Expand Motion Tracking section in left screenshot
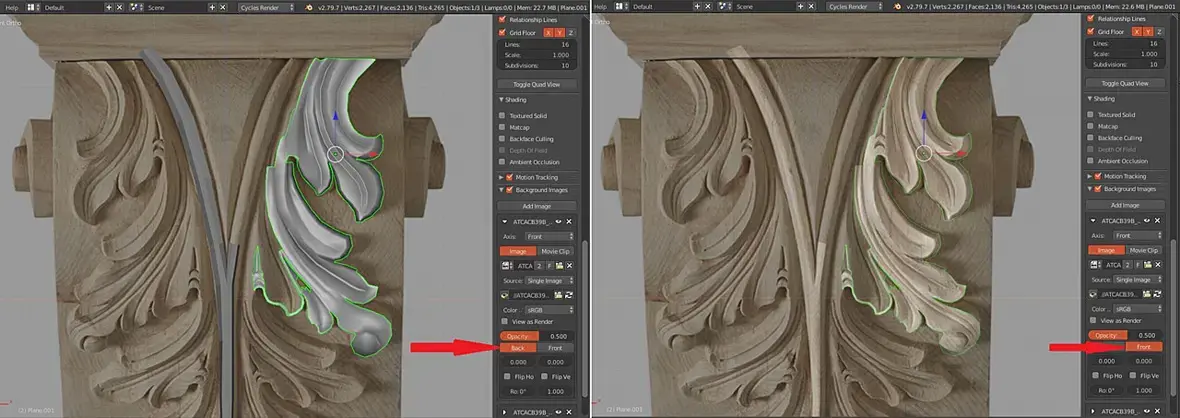The width and height of the screenshot is (1180, 418). pyautogui.click(x=500, y=177)
